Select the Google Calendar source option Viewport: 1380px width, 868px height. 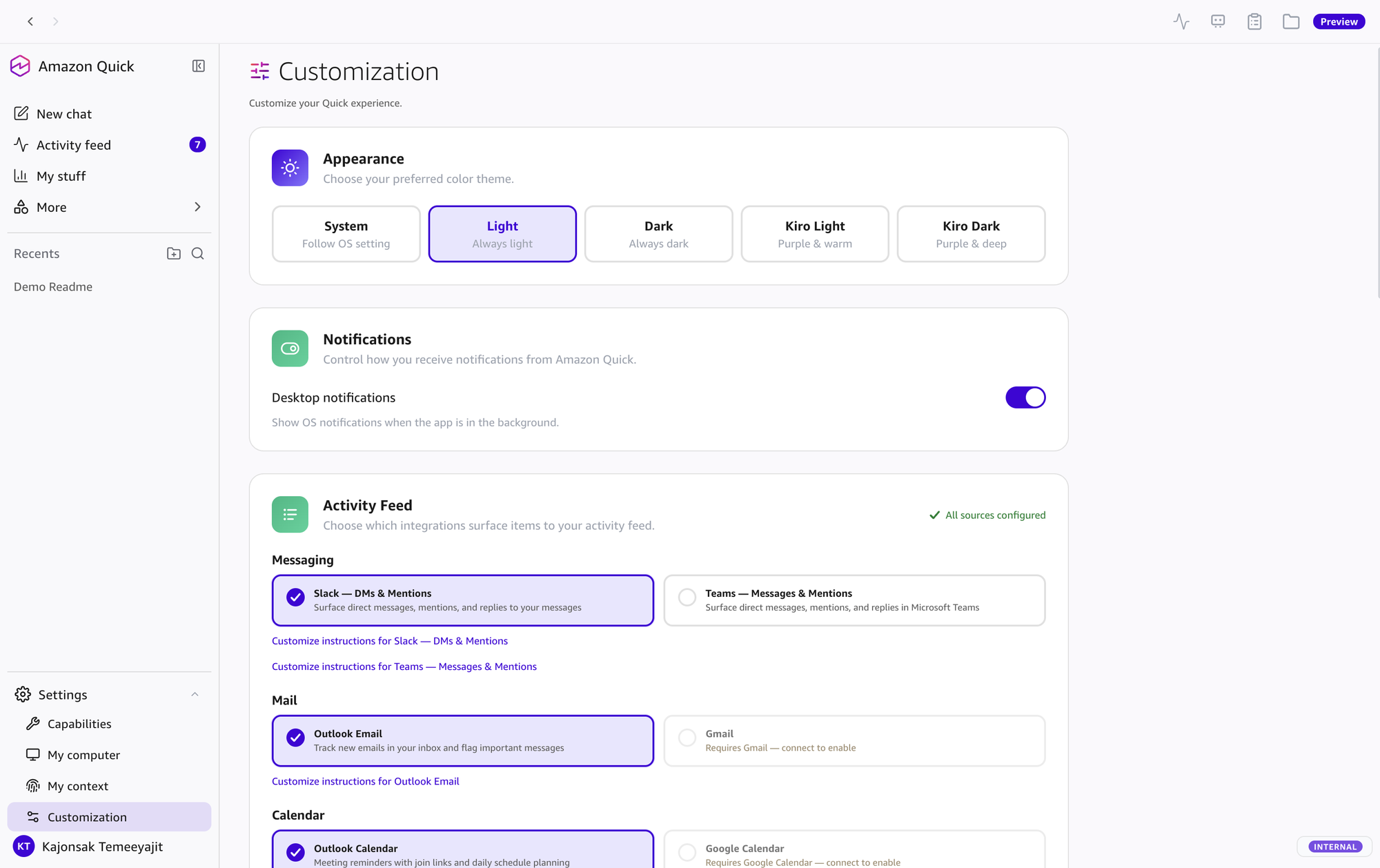854,849
